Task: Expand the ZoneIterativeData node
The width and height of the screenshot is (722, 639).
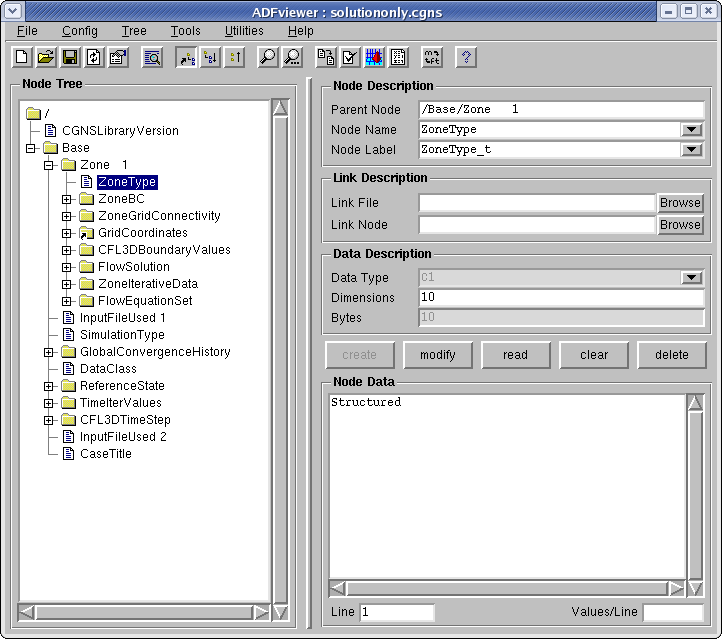Action: click(x=67, y=285)
